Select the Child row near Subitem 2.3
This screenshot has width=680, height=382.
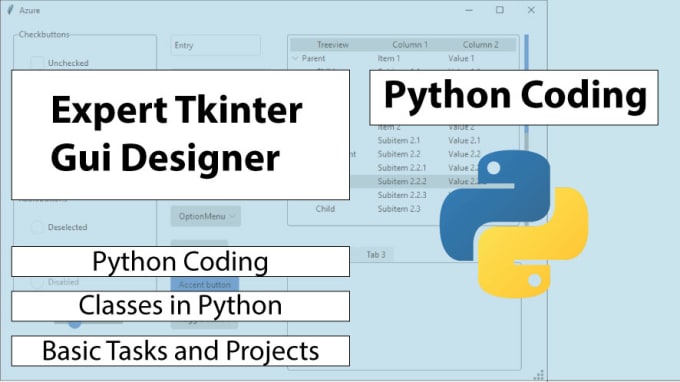[x=325, y=209]
